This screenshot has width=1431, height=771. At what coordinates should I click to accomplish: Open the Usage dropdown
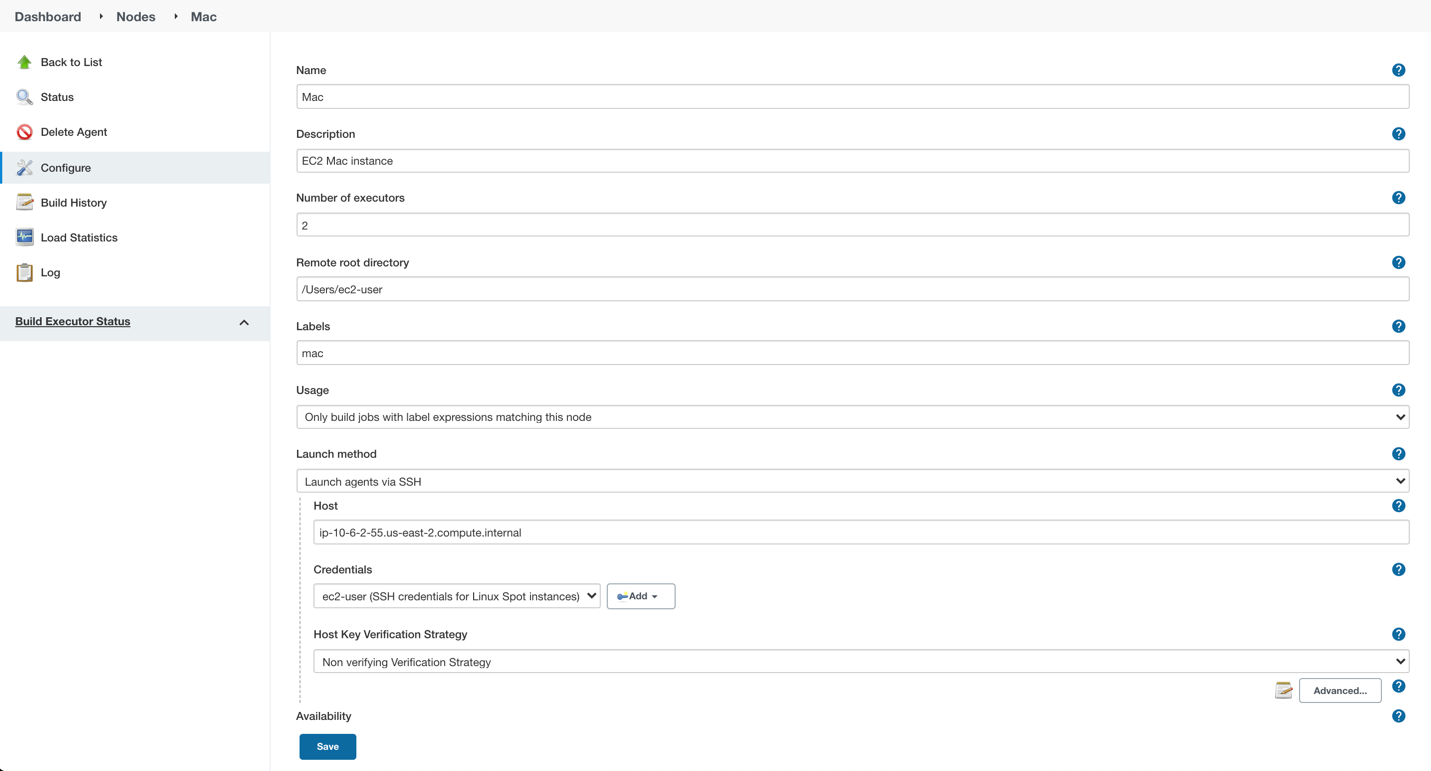[852, 417]
